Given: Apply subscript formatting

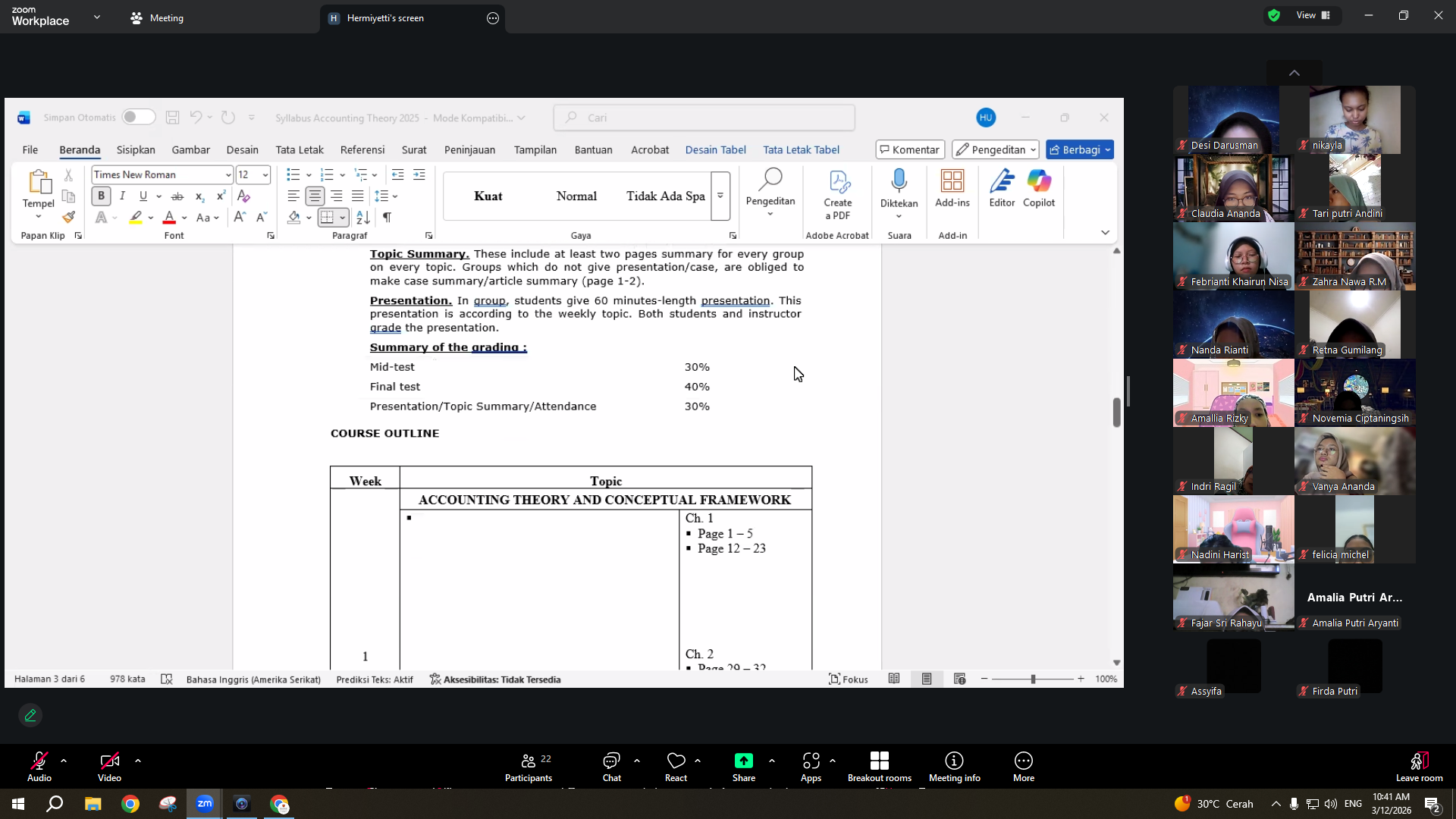Looking at the screenshot, I should pos(199,196).
